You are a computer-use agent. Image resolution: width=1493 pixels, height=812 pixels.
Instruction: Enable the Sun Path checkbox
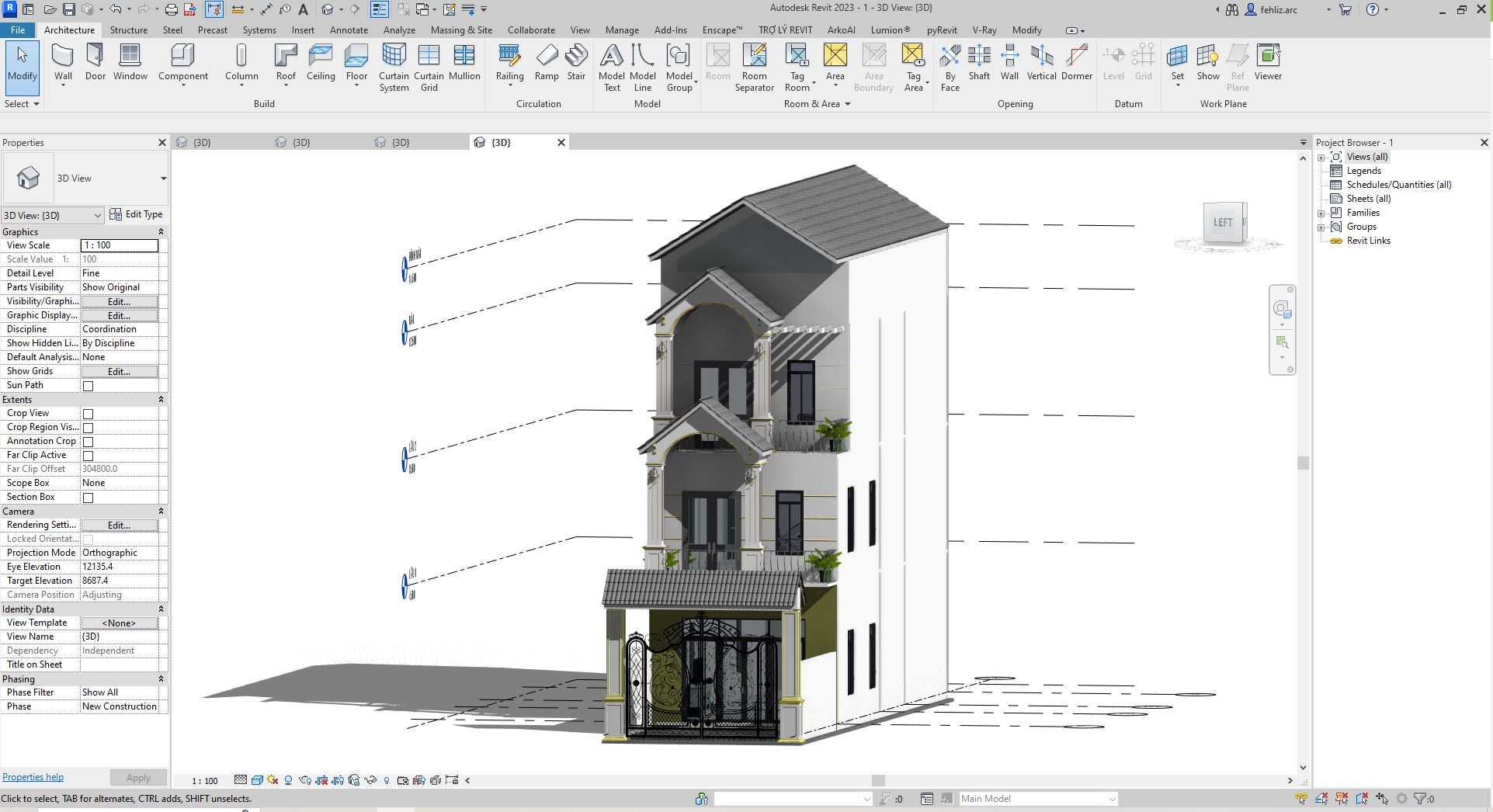click(88, 386)
